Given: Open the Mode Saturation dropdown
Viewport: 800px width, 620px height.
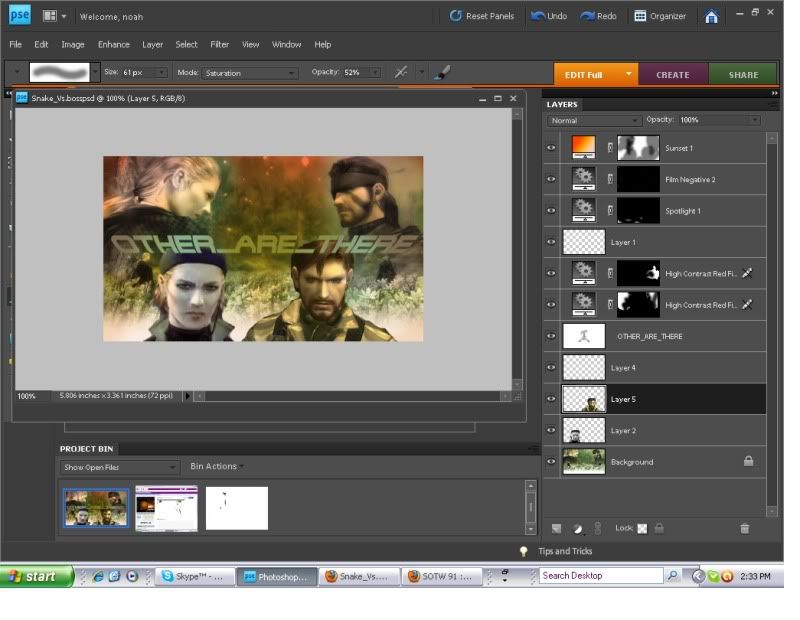Looking at the screenshot, I should tap(250, 73).
